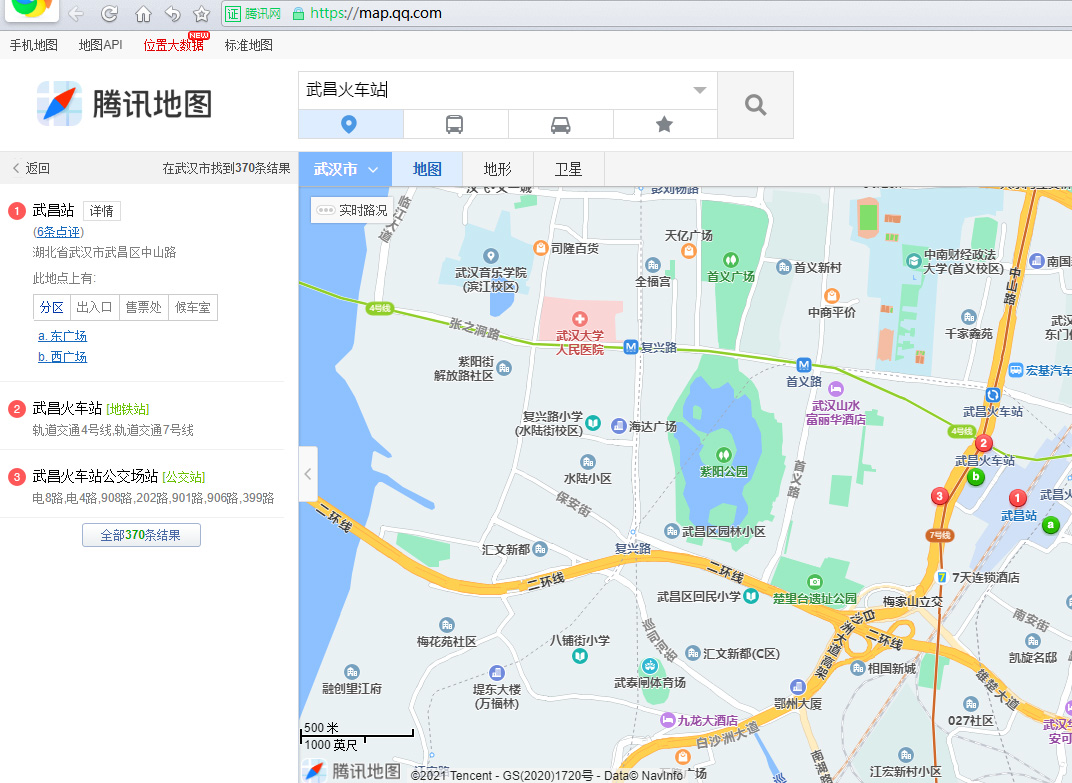Switch to 卫星 satellite view tab
Image resolution: width=1072 pixels, height=783 pixels.
[569, 169]
